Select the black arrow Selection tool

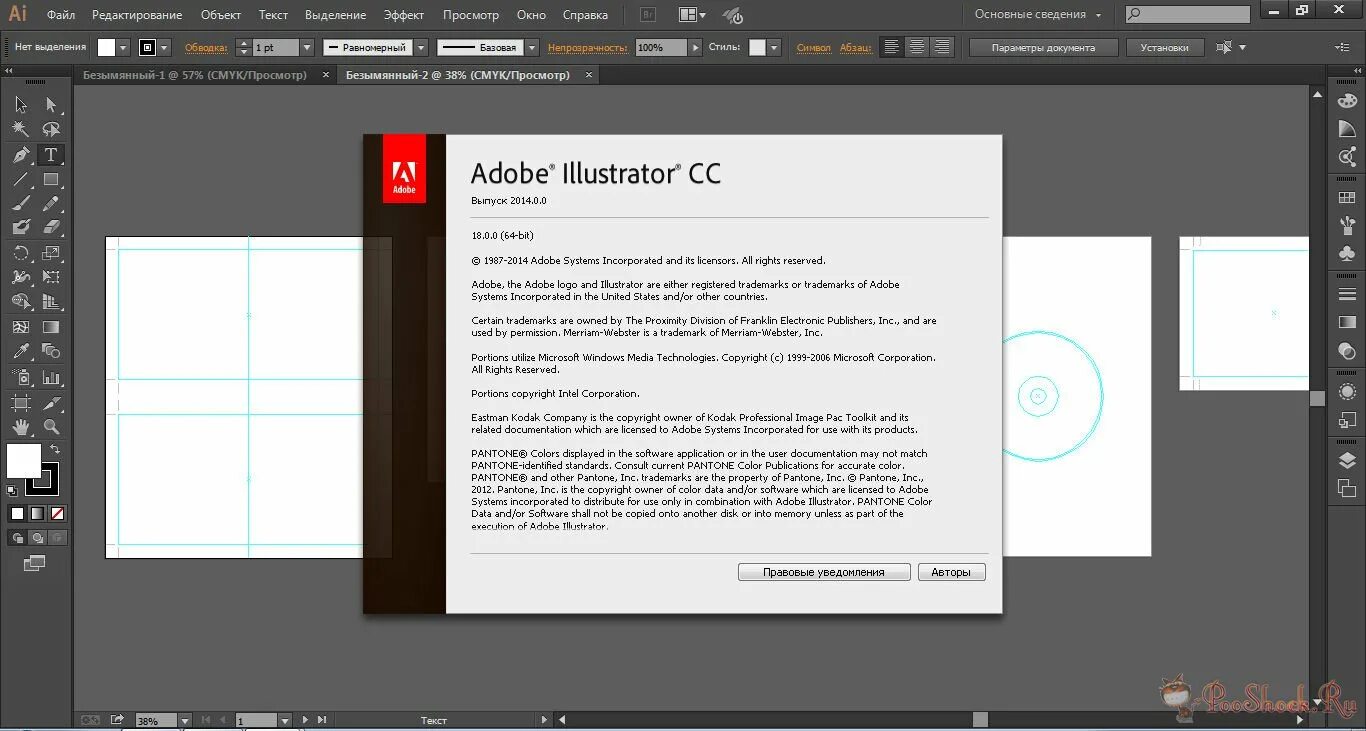(21, 104)
